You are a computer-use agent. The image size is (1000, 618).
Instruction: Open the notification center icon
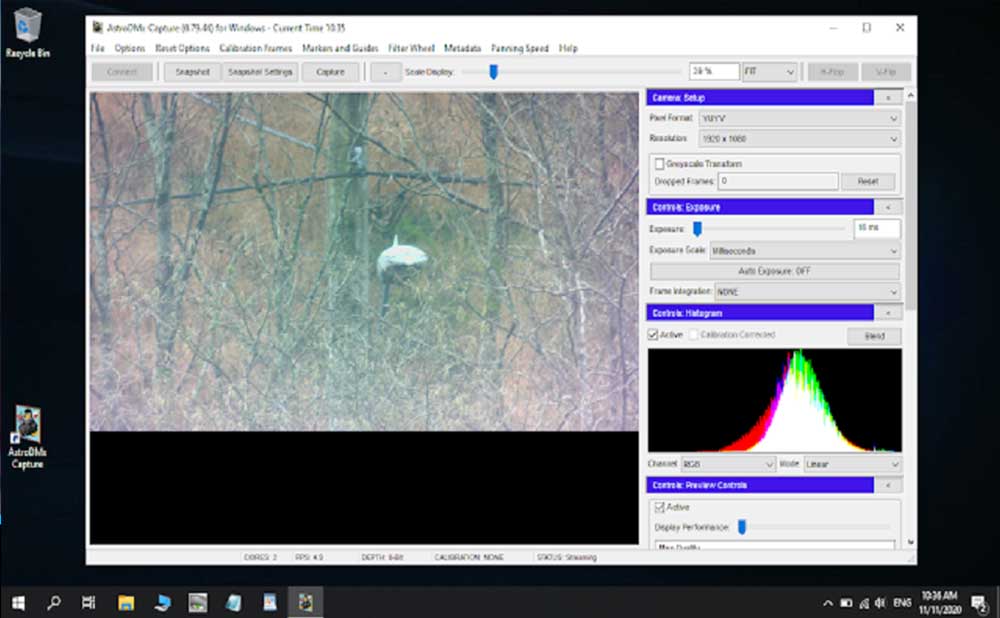point(979,602)
